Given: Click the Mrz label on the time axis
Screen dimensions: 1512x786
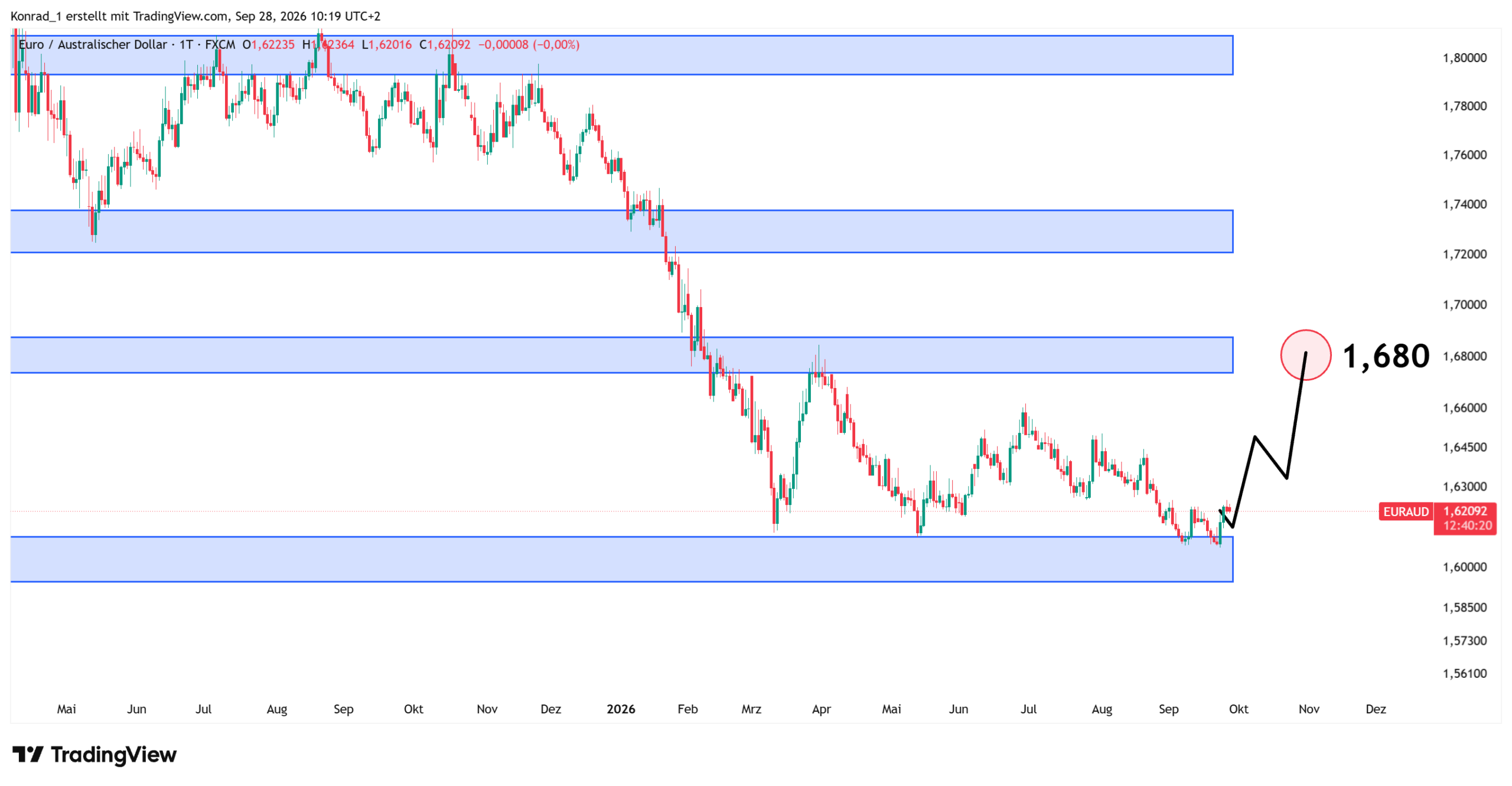Looking at the screenshot, I should pos(751,709).
